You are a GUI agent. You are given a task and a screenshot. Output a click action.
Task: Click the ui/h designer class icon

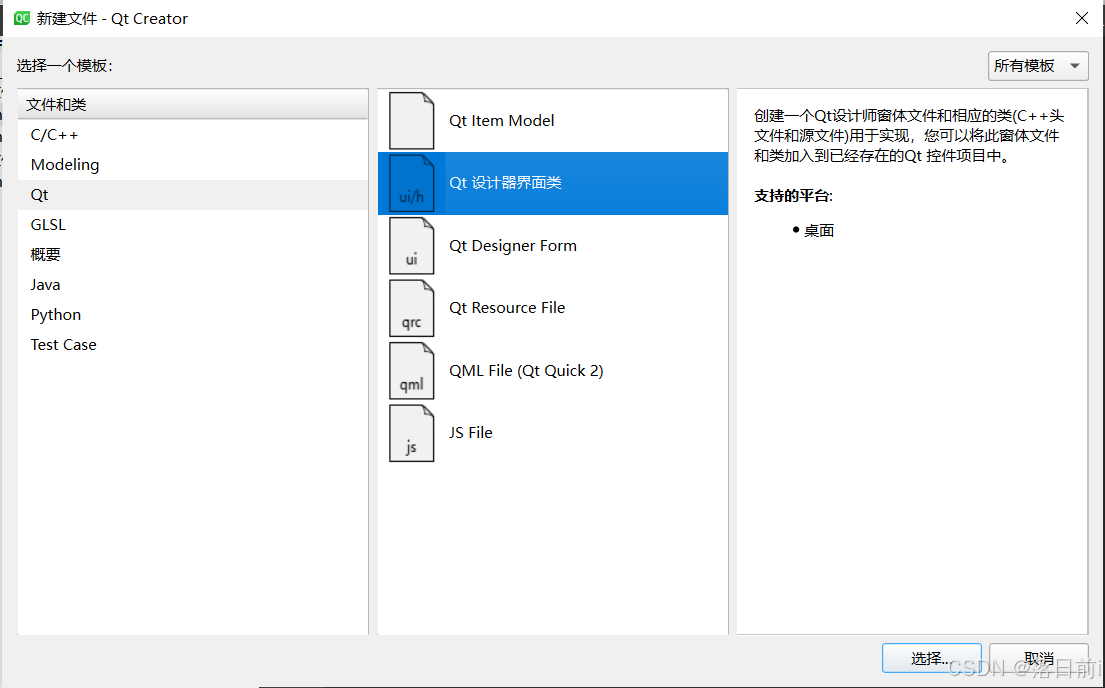[412, 183]
